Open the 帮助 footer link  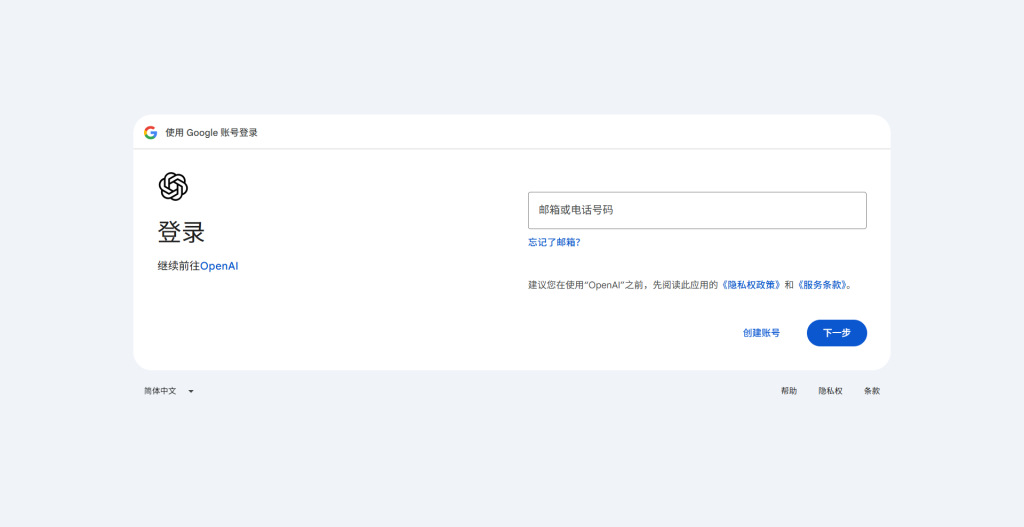point(788,391)
